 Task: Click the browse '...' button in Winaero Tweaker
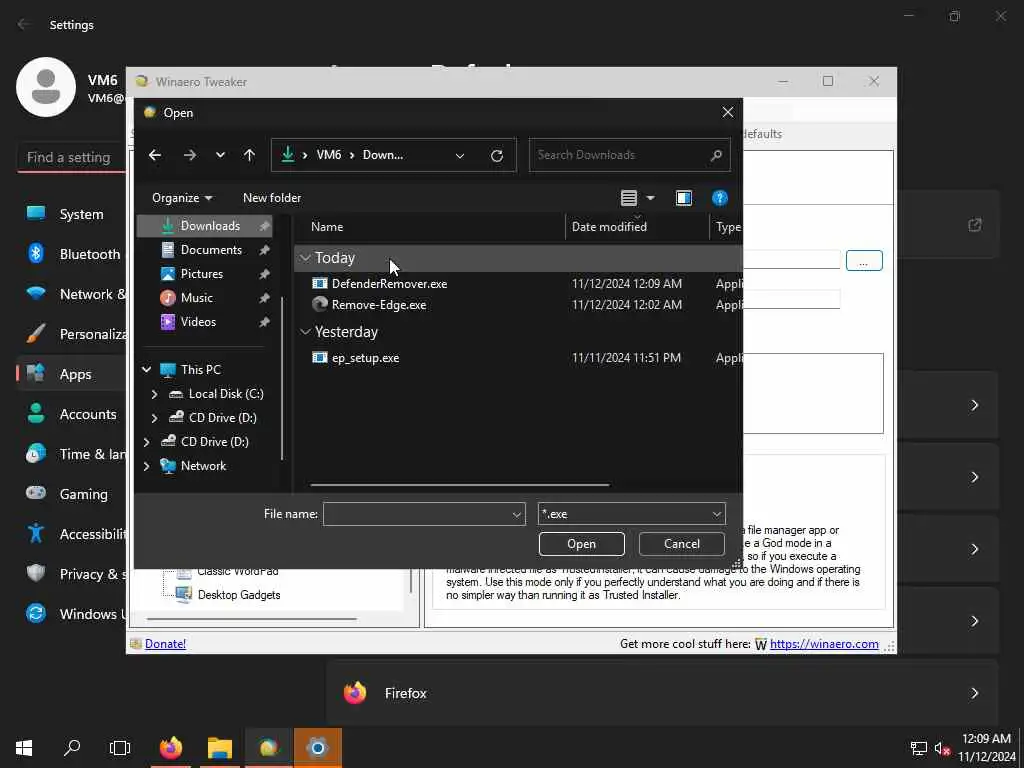(864, 261)
